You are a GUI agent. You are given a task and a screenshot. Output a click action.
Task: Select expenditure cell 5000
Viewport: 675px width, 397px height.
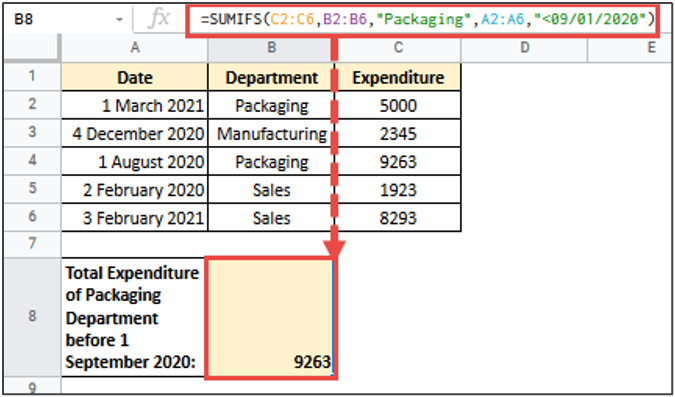[x=398, y=105]
